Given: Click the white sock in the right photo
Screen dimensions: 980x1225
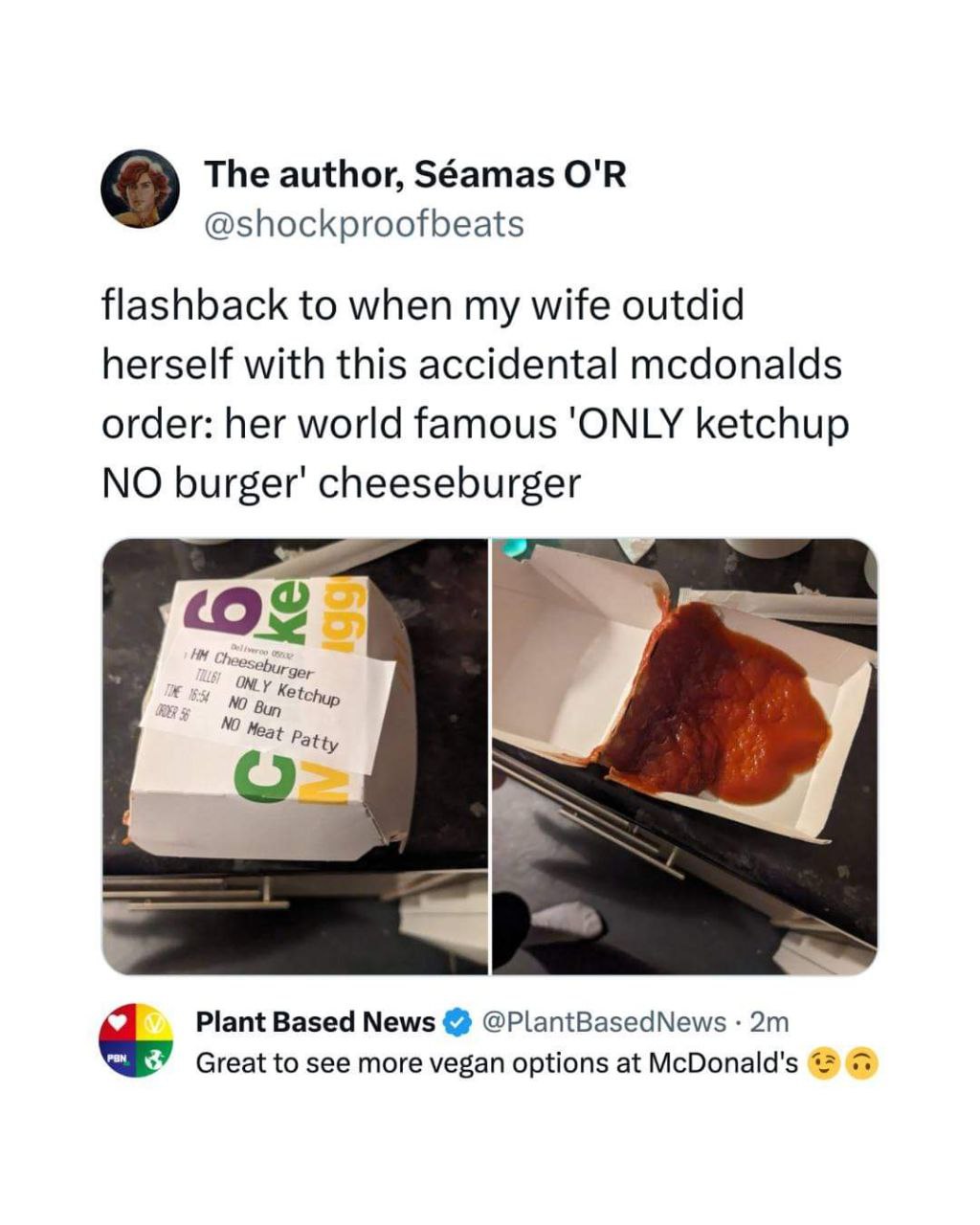Looking at the screenshot, I should [568, 922].
